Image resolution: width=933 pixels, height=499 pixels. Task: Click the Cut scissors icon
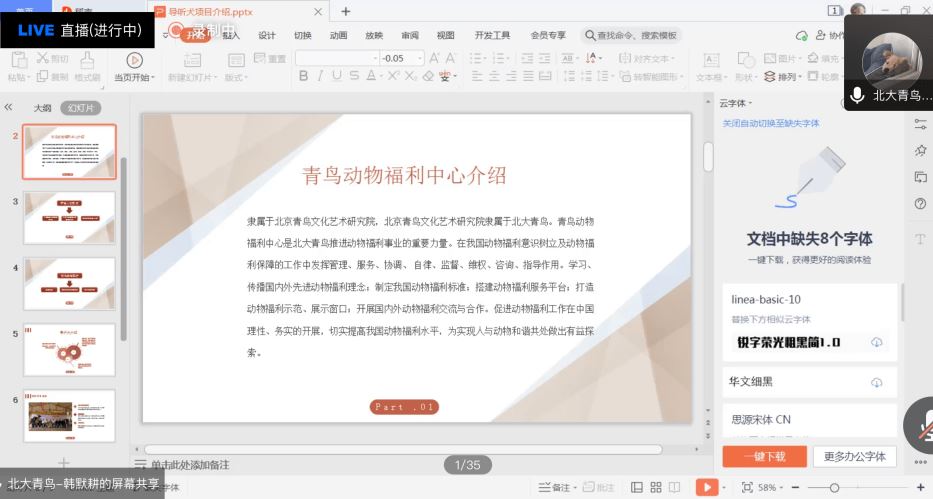[42, 58]
